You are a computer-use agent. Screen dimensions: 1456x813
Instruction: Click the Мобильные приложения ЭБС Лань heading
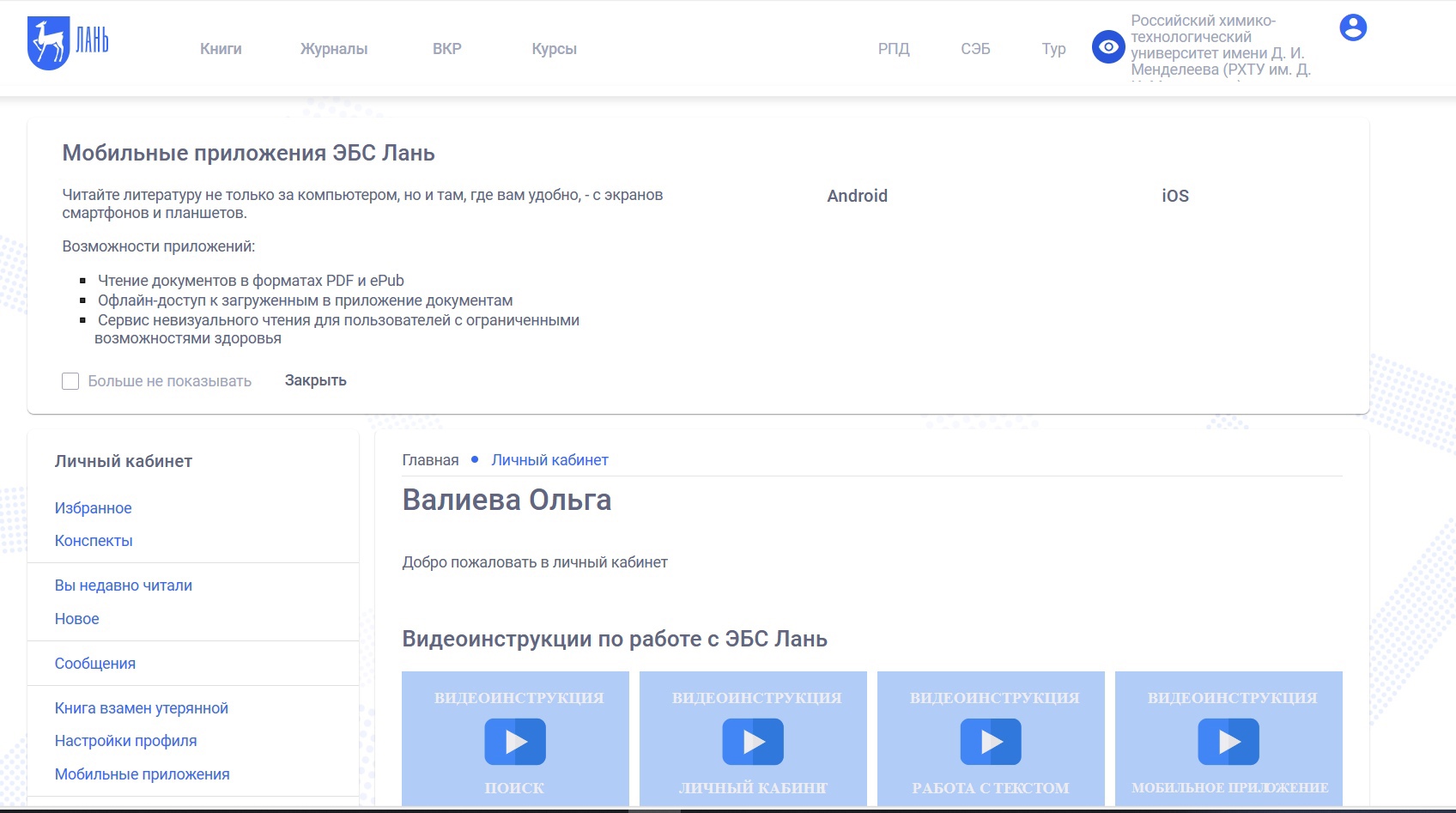pyautogui.click(x=249, y=153)
